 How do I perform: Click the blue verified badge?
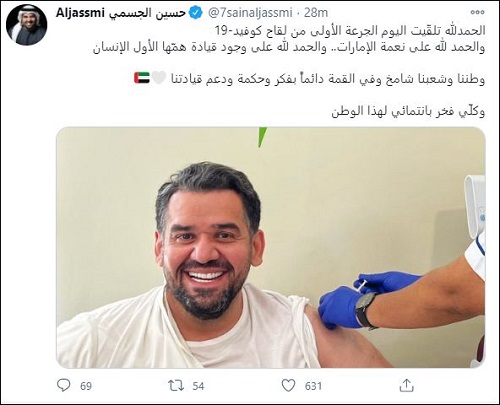[x=196, y=13]
